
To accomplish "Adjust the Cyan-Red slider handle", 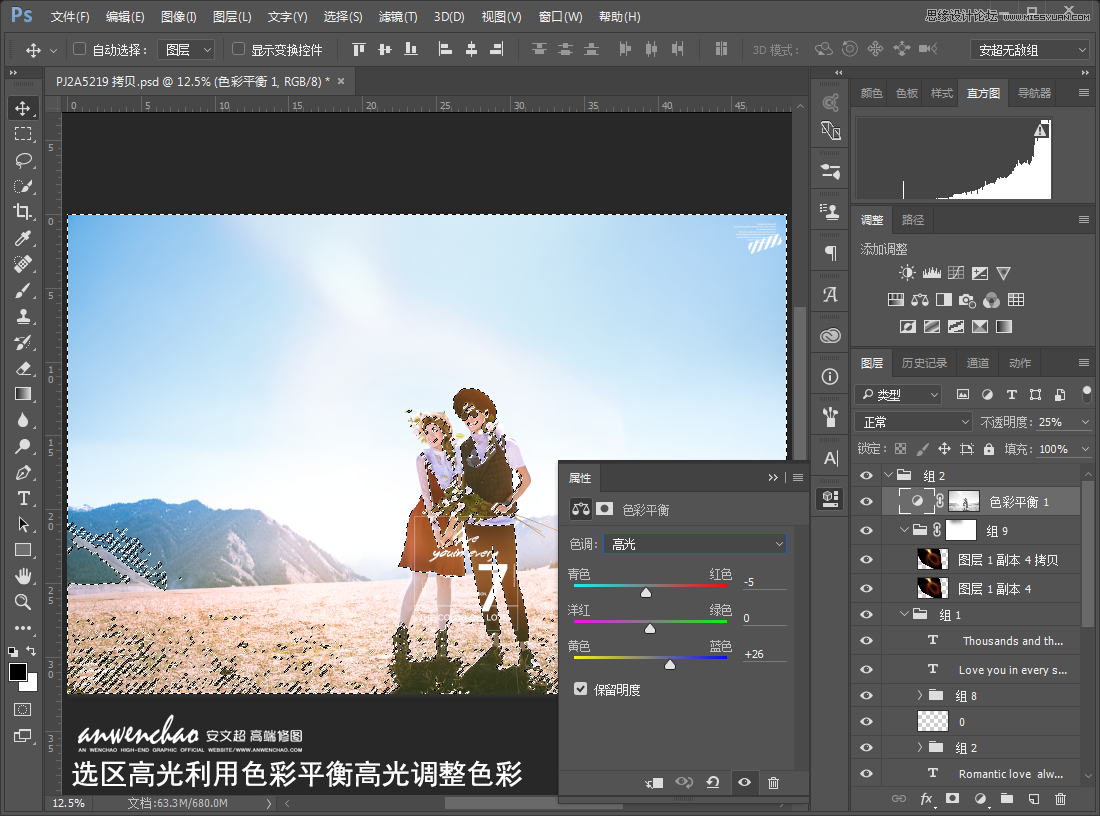I will coord(646,593).
